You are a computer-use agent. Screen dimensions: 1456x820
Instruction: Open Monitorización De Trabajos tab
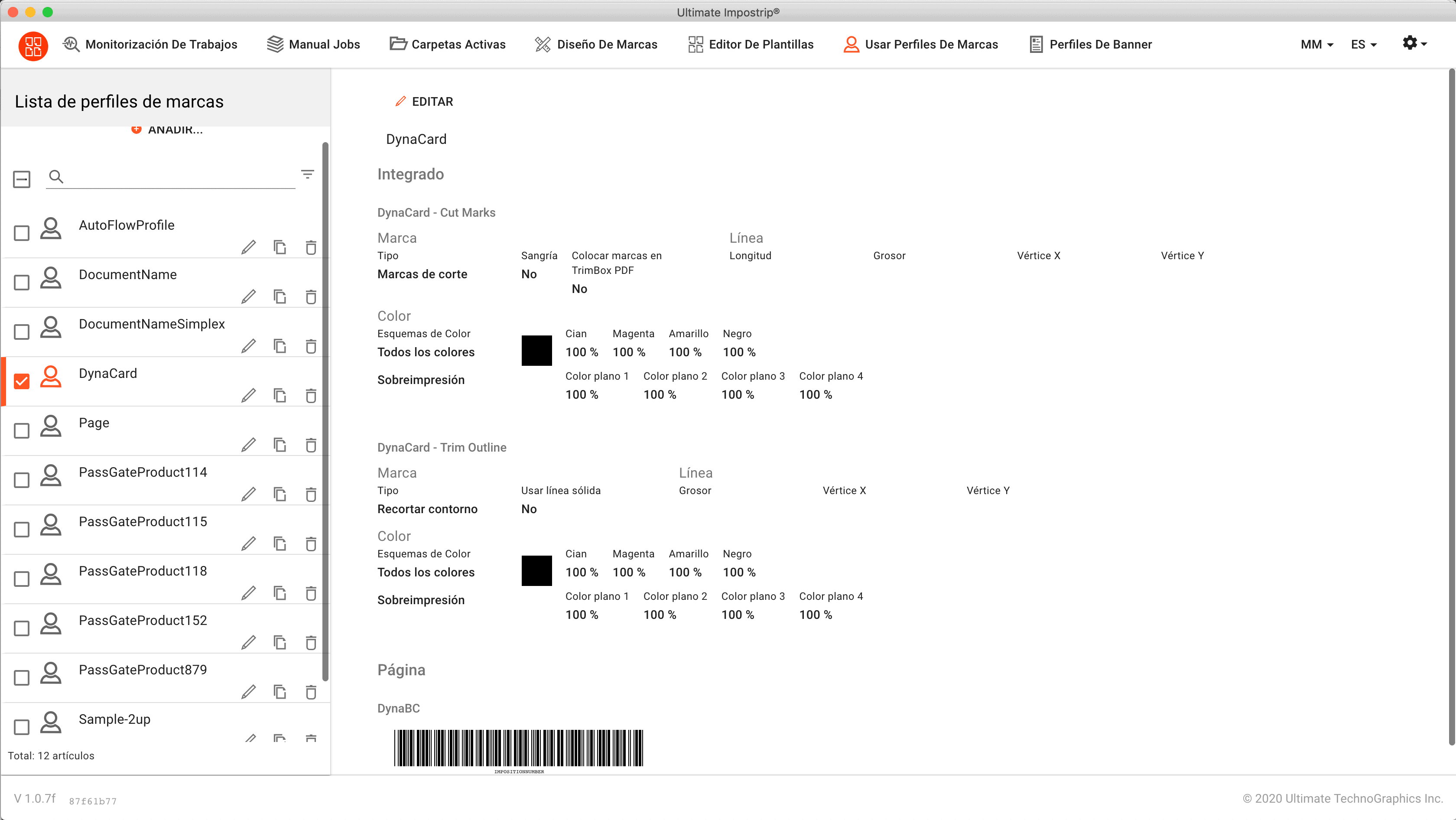point(150,45)
